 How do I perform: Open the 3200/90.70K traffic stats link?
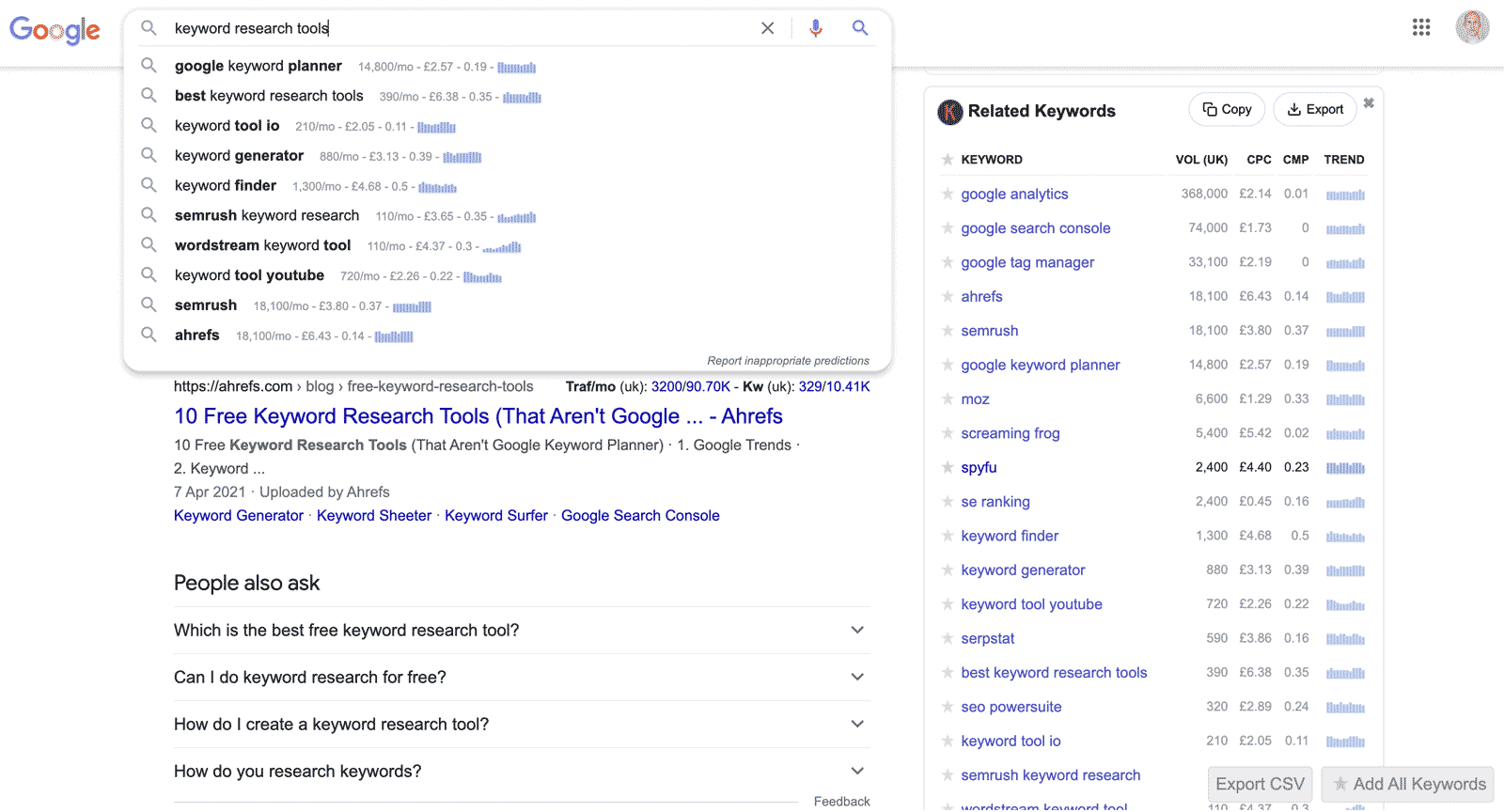click(x=691, y=387)
